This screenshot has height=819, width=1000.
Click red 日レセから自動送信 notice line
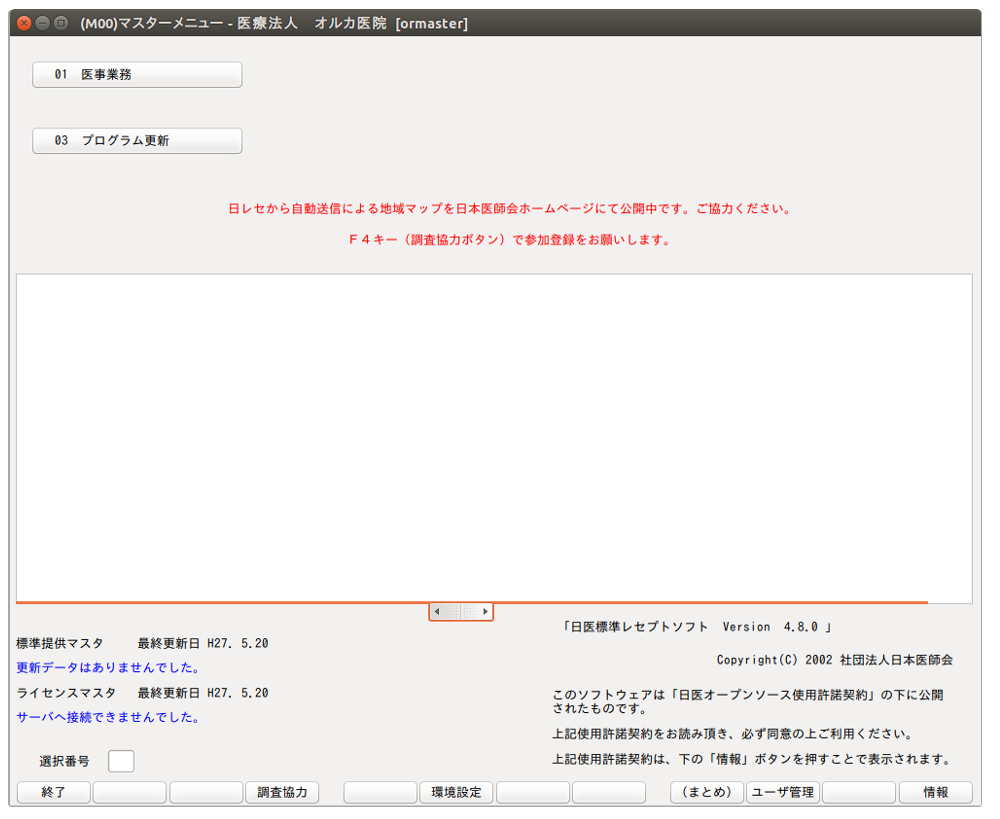(510, 209)
